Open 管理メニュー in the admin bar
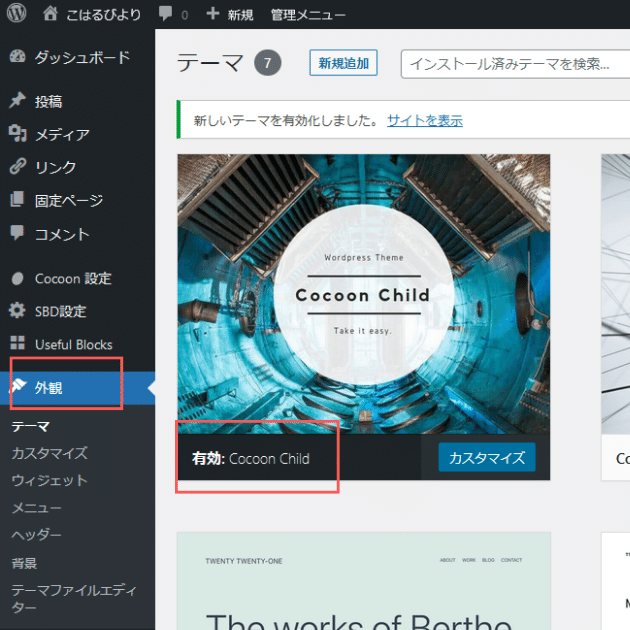 (308, 15)
